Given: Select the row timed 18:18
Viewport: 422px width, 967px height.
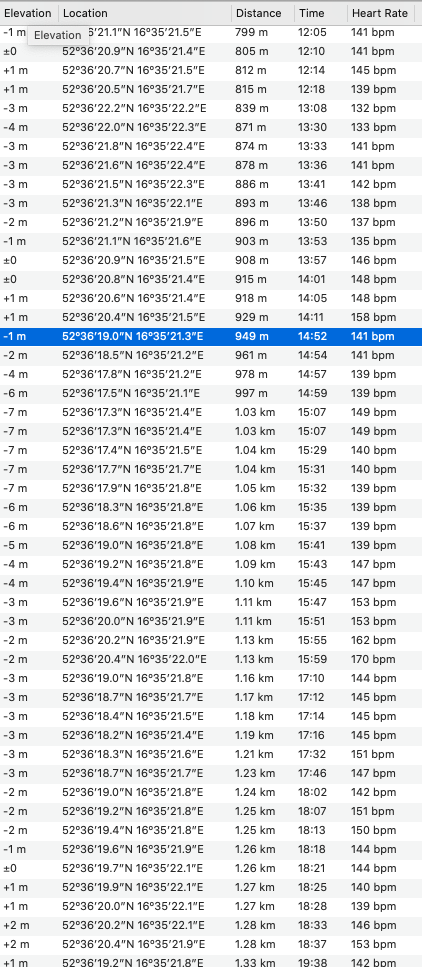Looking at the screenshot, I should [x=211, y=850].
